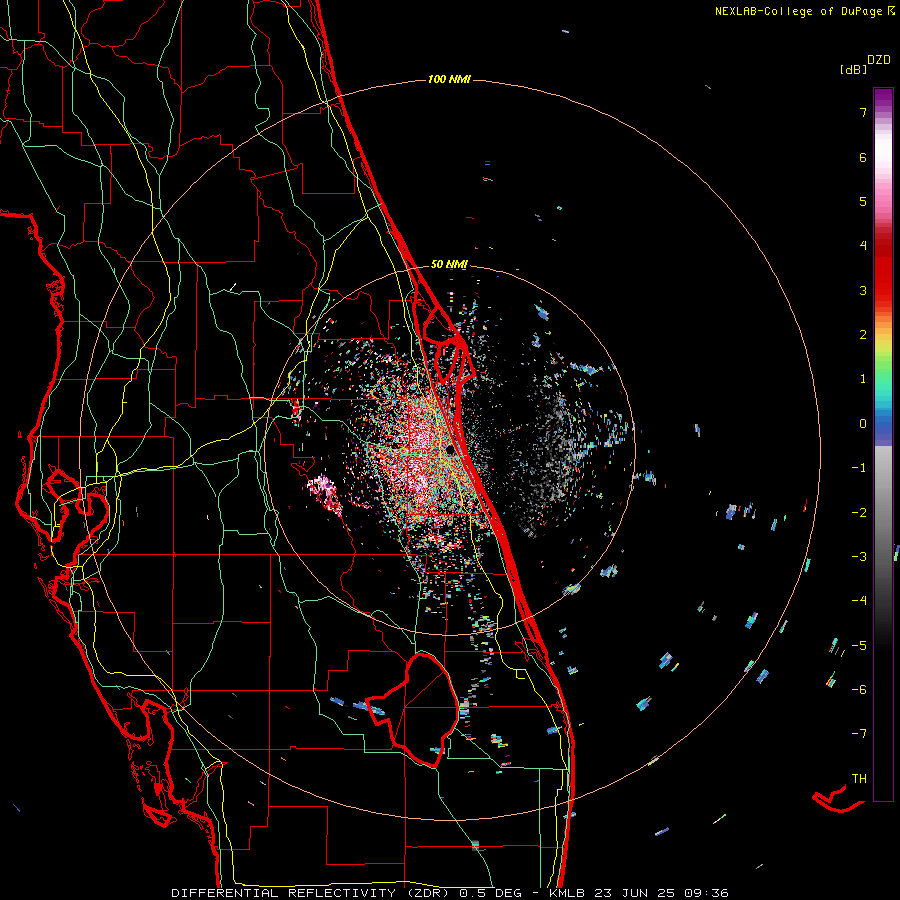The height and width of the screenshot is (900, 900).
Task: Click the 2 value on the color scale
Action: (863, 335)
